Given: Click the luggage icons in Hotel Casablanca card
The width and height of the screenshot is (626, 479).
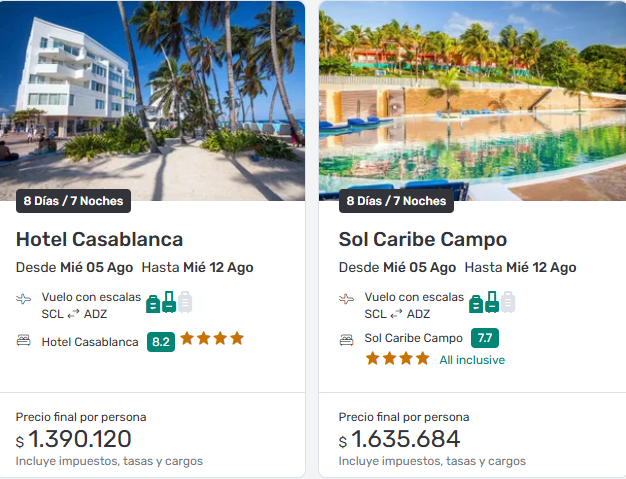Looking at the screenshot, I should pyautogui.click(x=169, y=302).
